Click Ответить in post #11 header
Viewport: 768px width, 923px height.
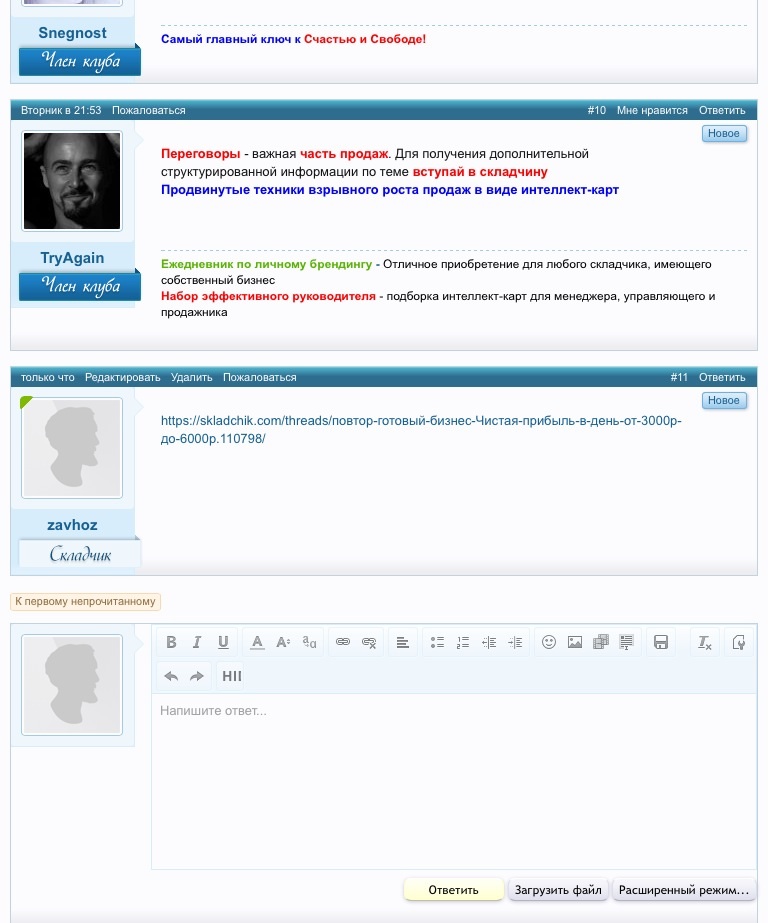coord(722,377)
